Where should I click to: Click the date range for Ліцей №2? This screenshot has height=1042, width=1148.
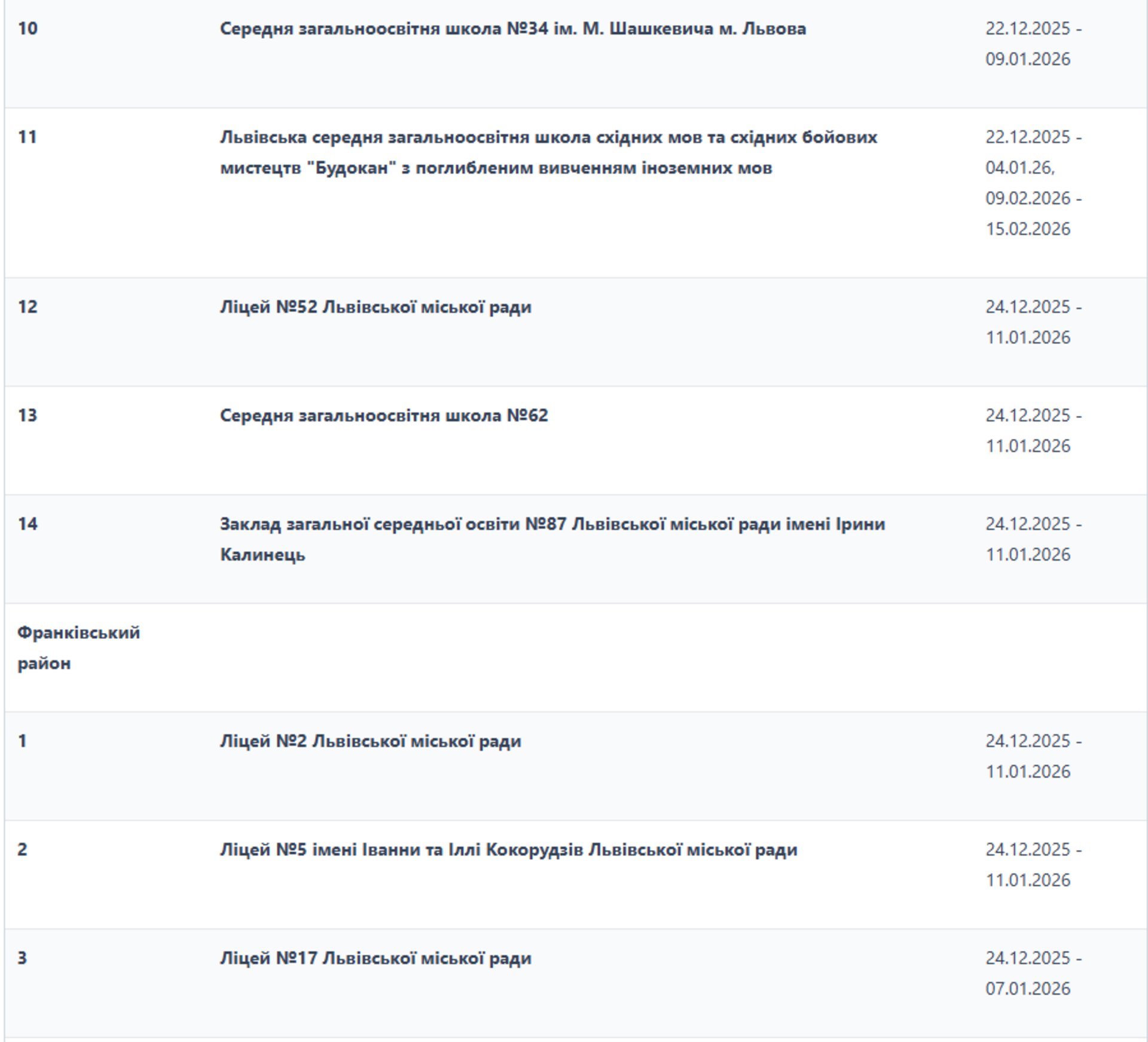coord(1033,756)
